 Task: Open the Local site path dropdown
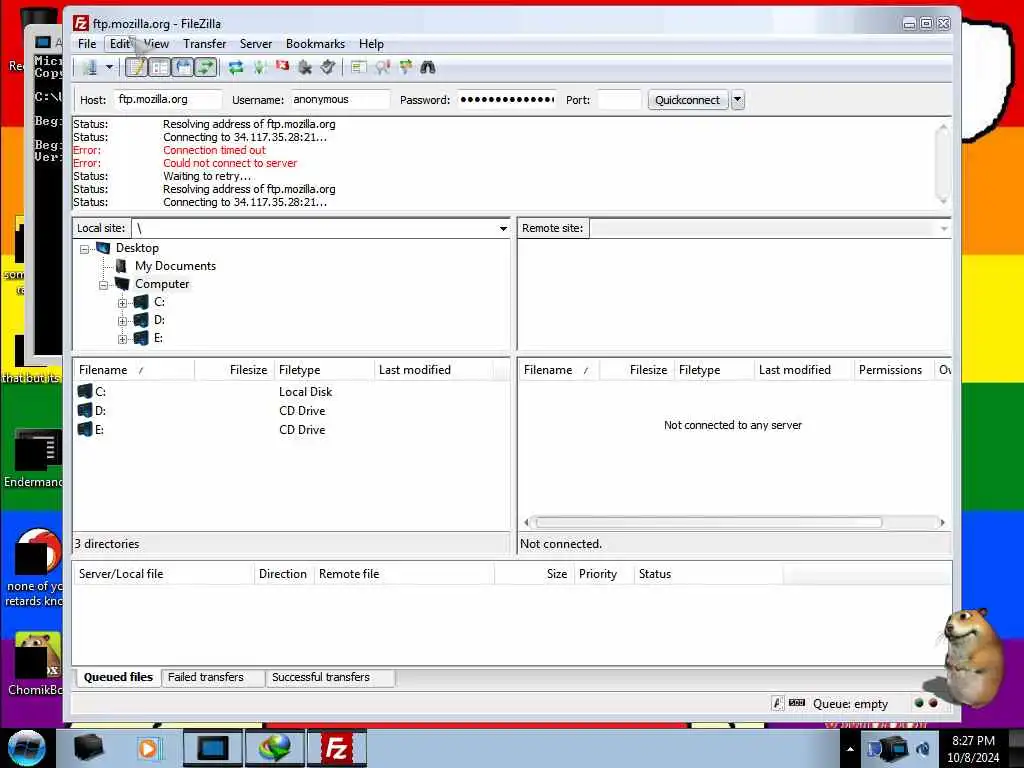(503, 229)
